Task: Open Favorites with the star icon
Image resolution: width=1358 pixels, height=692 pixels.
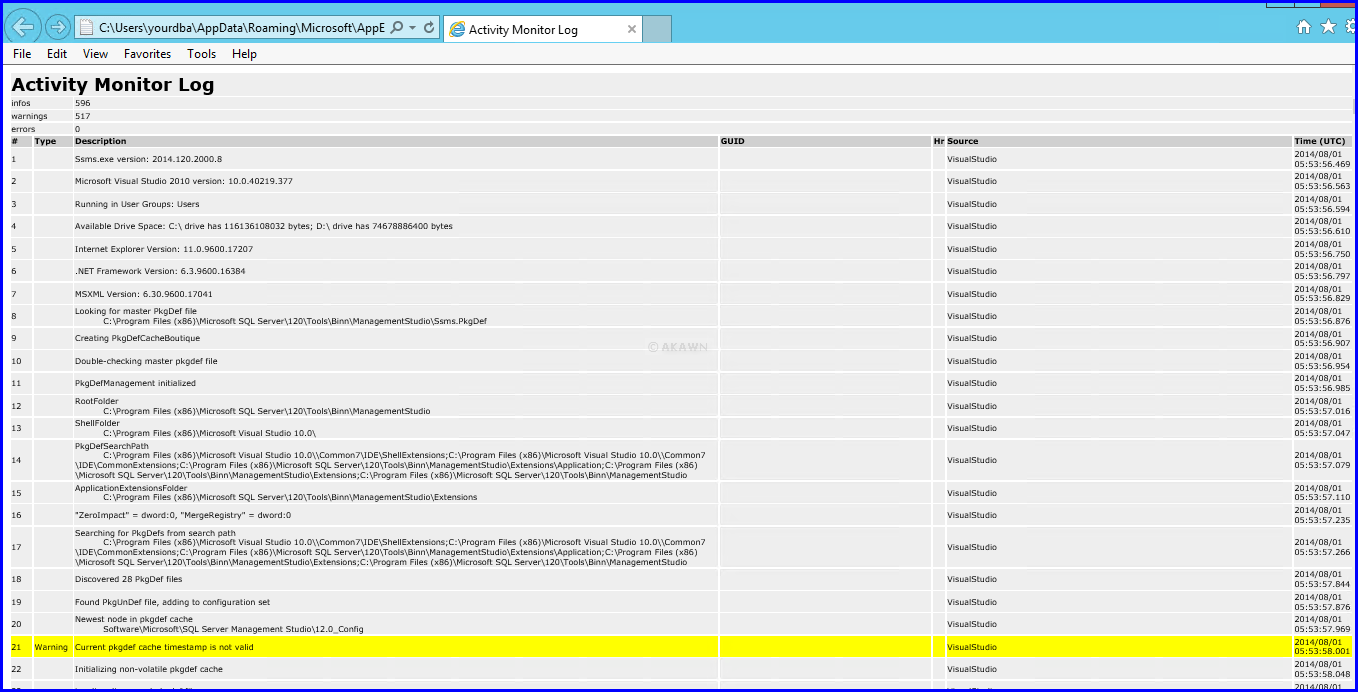Action: pos(1328,26)
